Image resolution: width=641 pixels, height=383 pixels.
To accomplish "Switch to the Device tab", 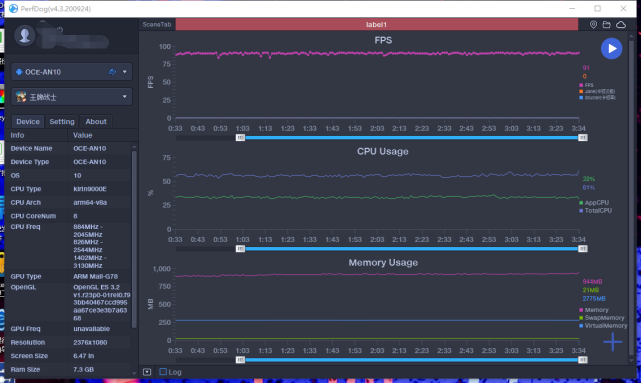I will (28, 121).
